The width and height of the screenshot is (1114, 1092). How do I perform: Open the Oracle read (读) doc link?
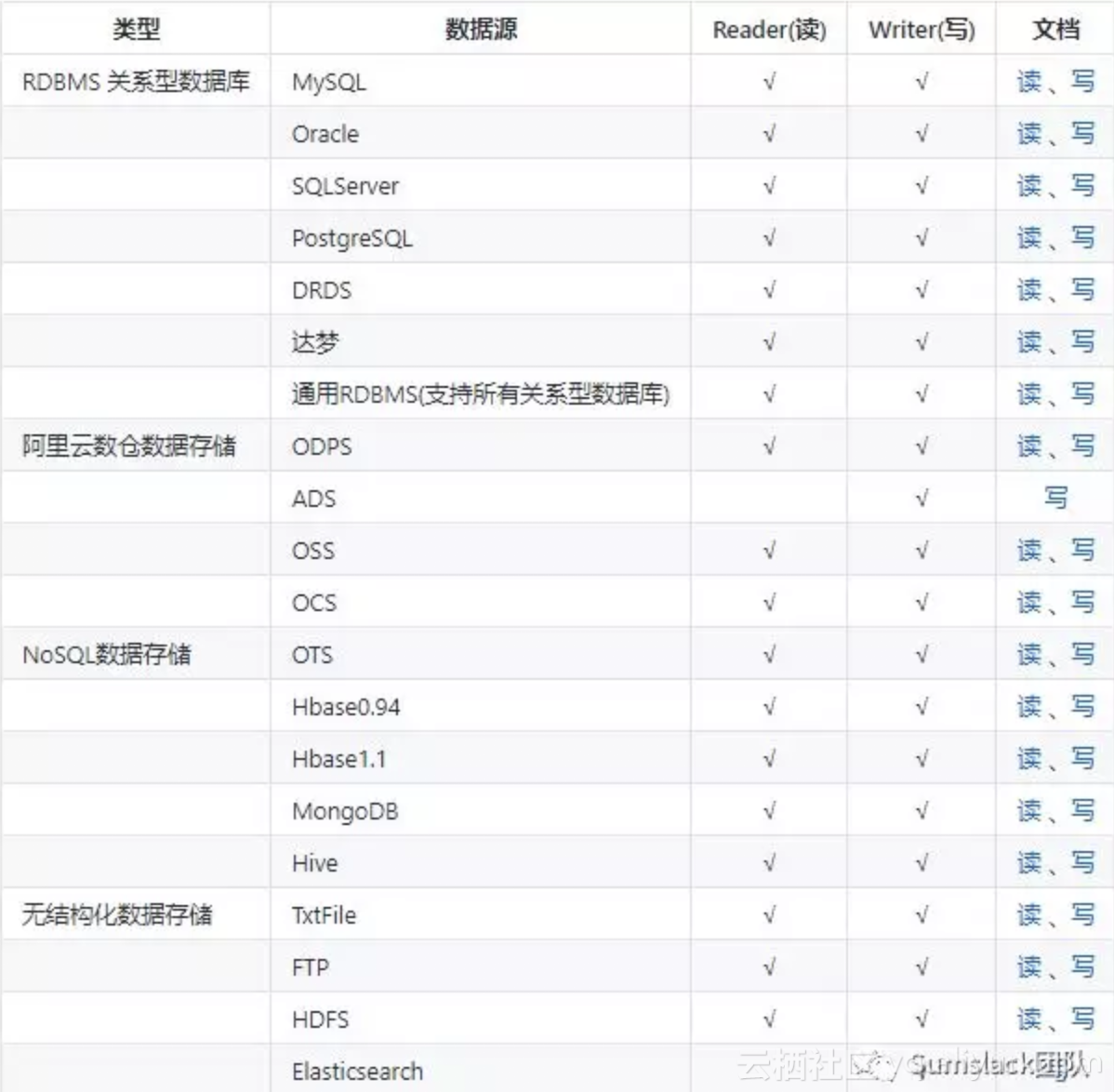tap(1029, 134)
